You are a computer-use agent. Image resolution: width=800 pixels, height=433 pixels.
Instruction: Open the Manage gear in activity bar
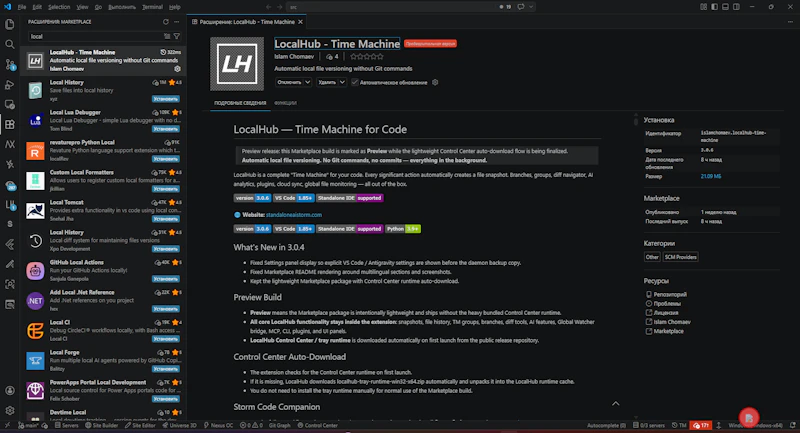point(10,411)
